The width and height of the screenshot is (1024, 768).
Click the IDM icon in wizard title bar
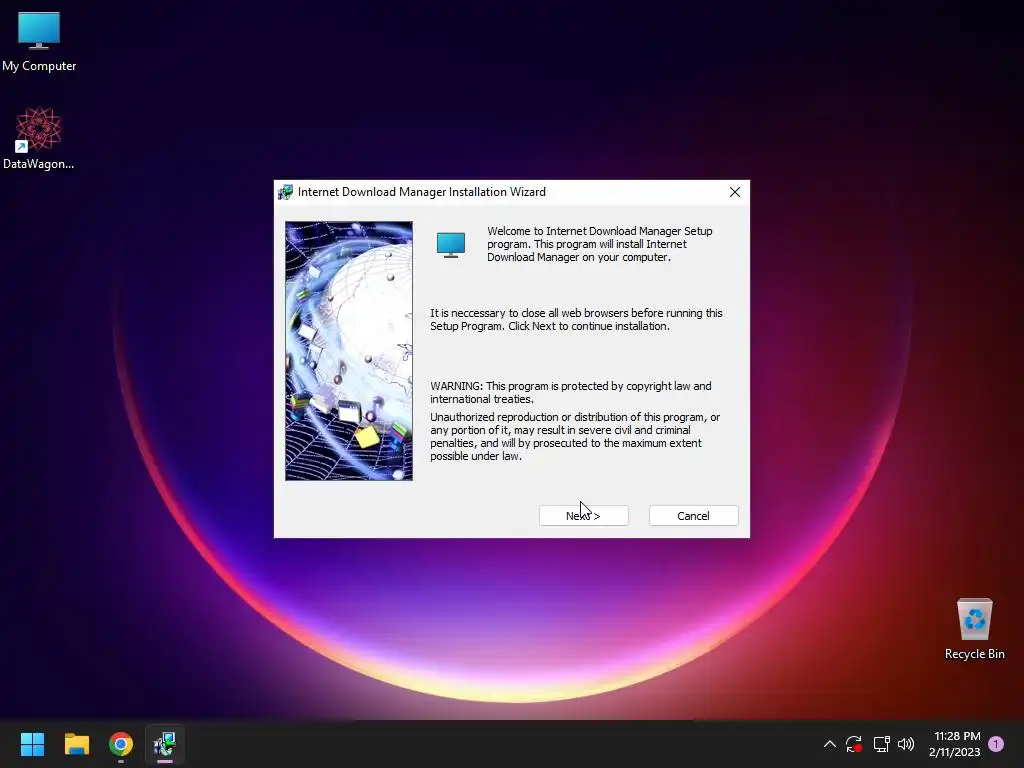(285, 192)
